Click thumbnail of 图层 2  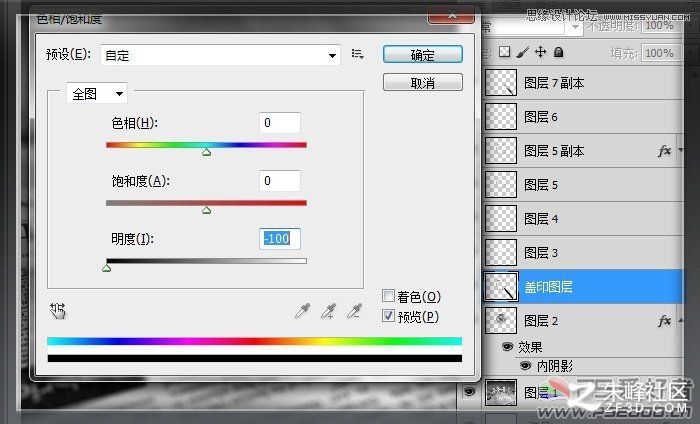501,320
